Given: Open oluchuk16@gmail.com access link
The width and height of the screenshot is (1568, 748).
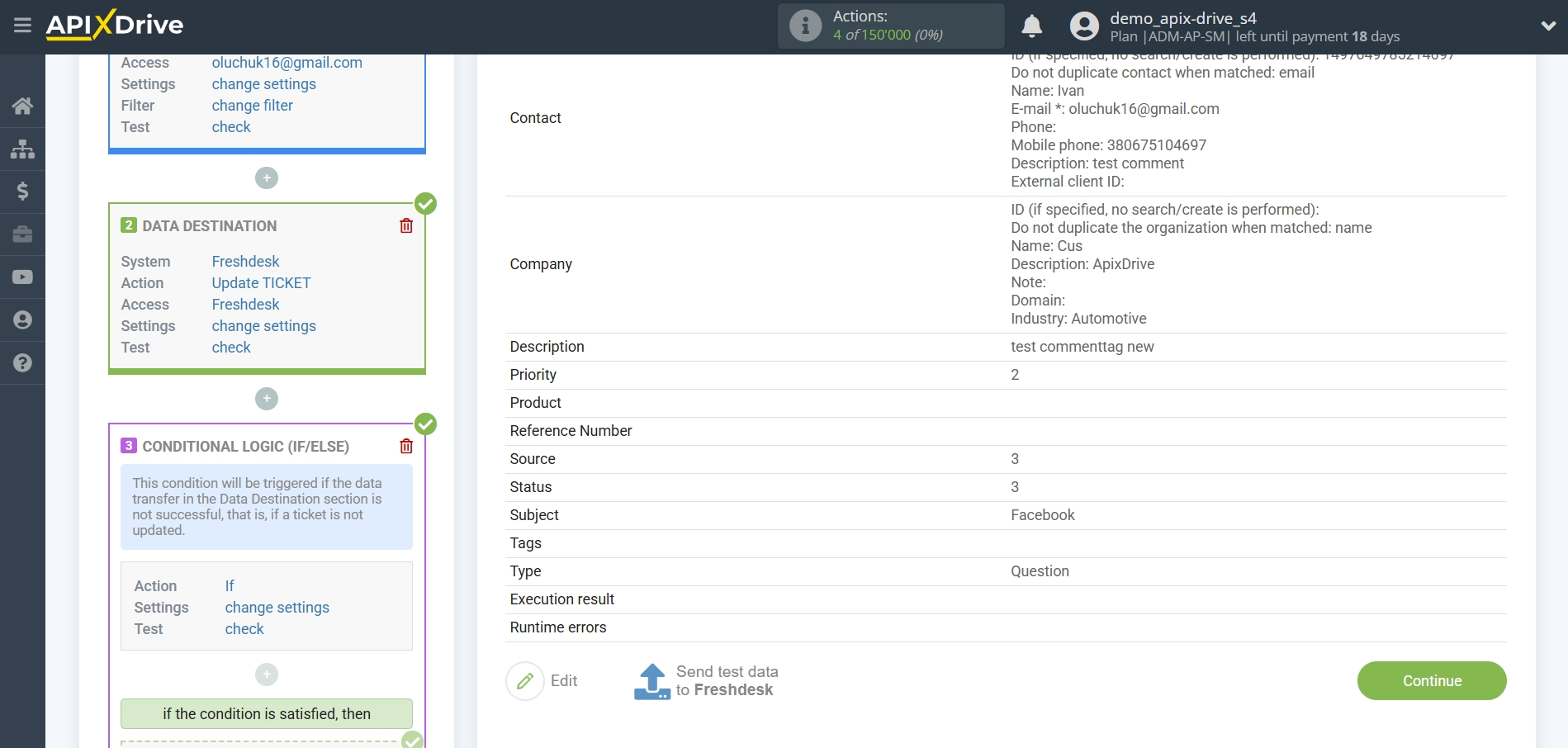Looking at the screenshot, I should 287,63.
